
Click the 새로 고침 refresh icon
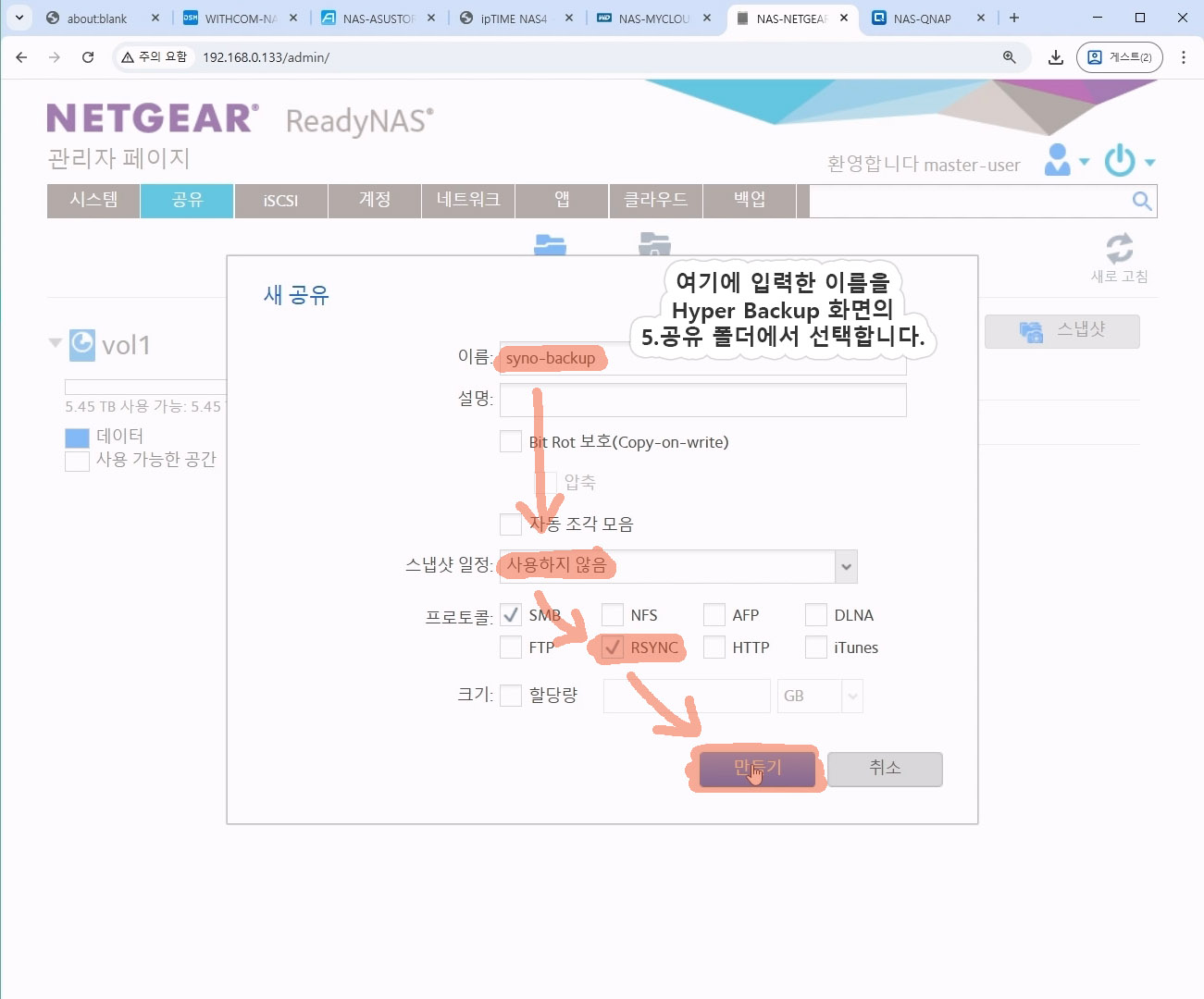1119,250
